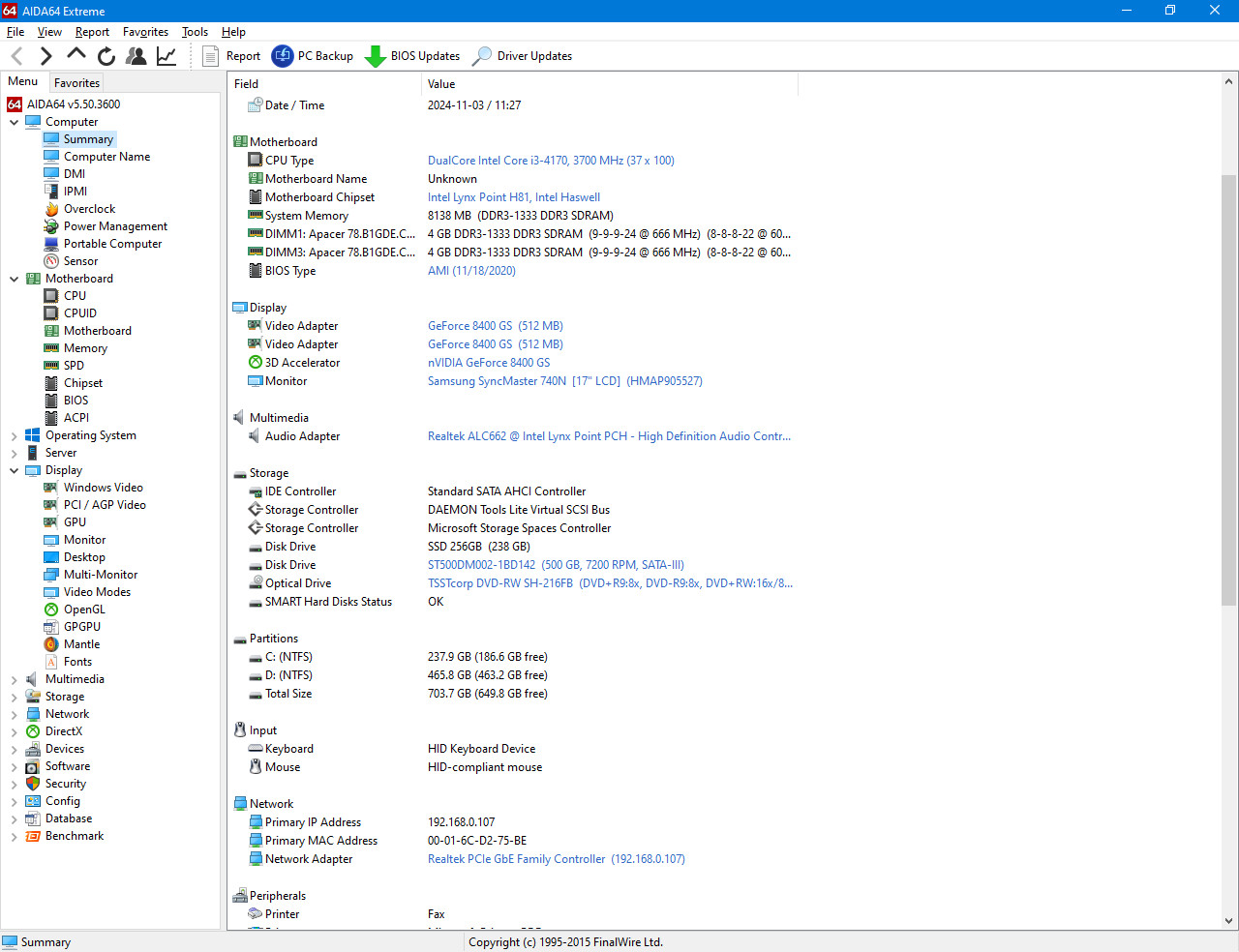The height and width of the screenshot is (952, 1239).
Task: Open BIOS Updates from the toolbar
Action: (x=412, y=56)
